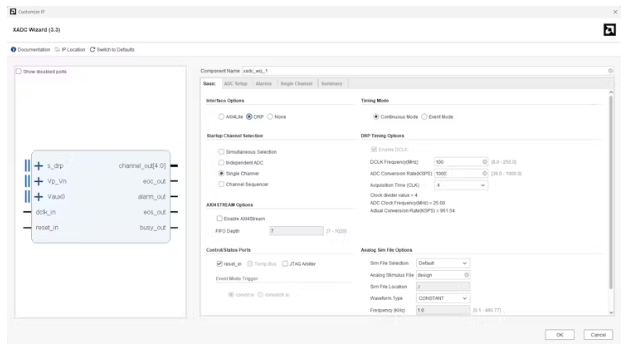
Task: Click the Switch to Defaults refresh icon
Action: 92,49
